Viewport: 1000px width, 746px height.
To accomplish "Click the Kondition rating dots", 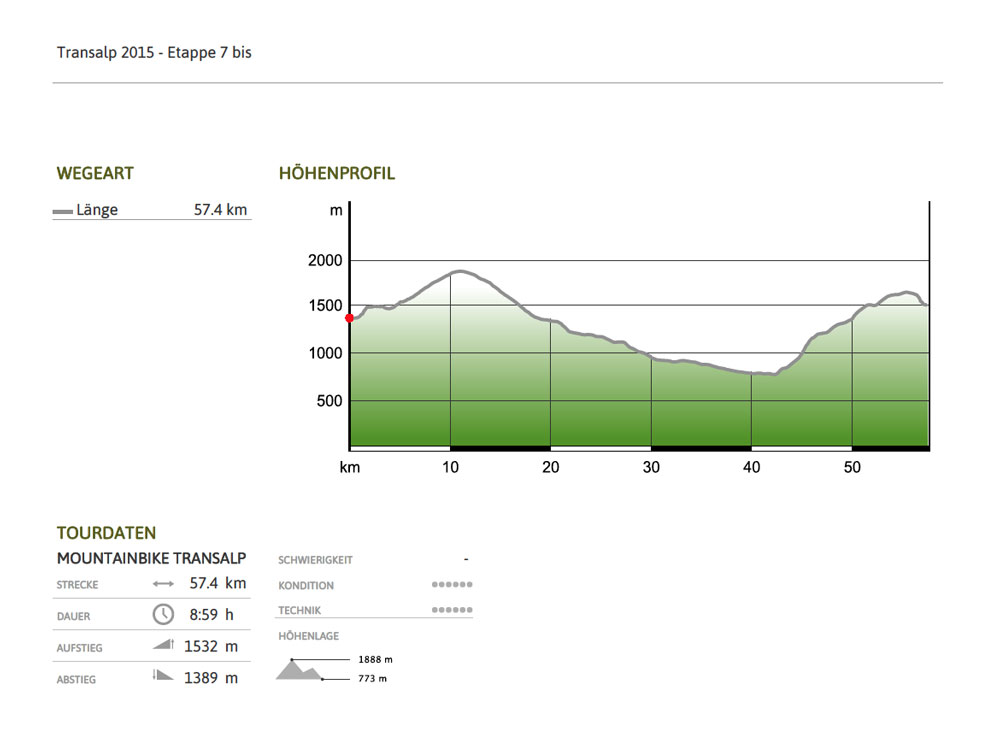I will point(452,585).
